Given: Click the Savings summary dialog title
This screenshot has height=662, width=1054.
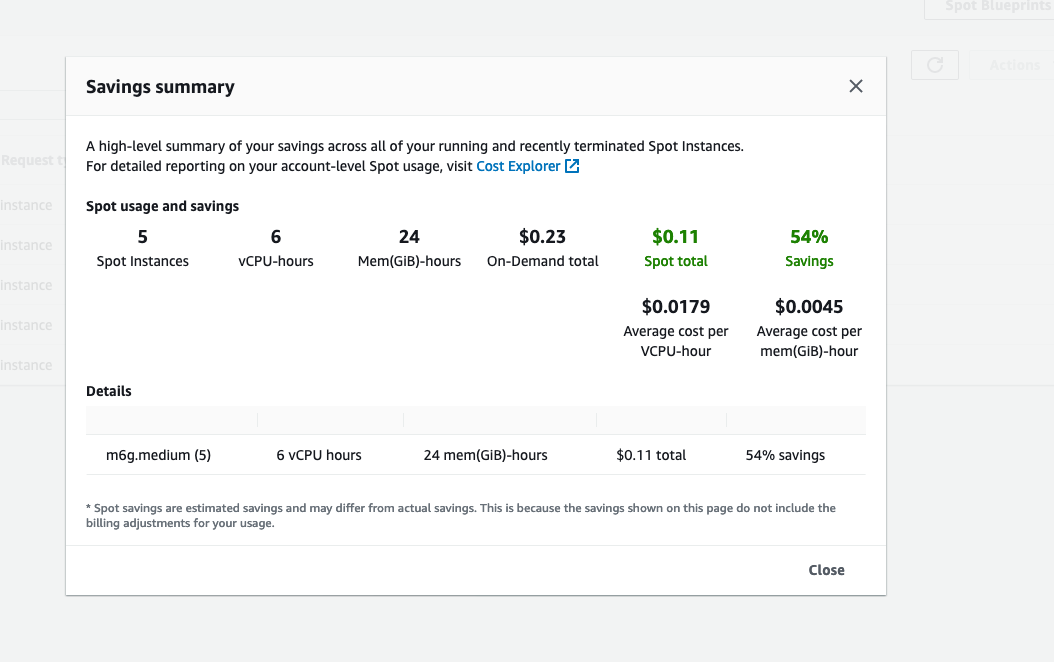Looking at the screenshot, I should point(160,87).
